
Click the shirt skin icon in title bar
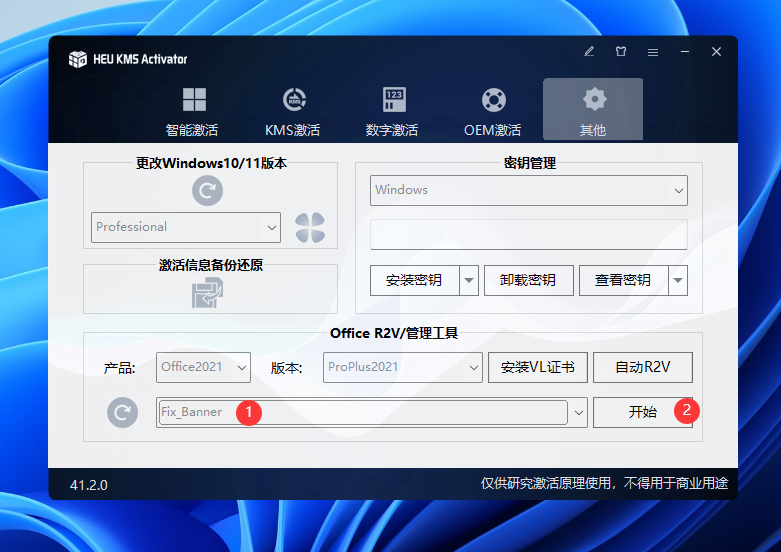coord(620,52)
